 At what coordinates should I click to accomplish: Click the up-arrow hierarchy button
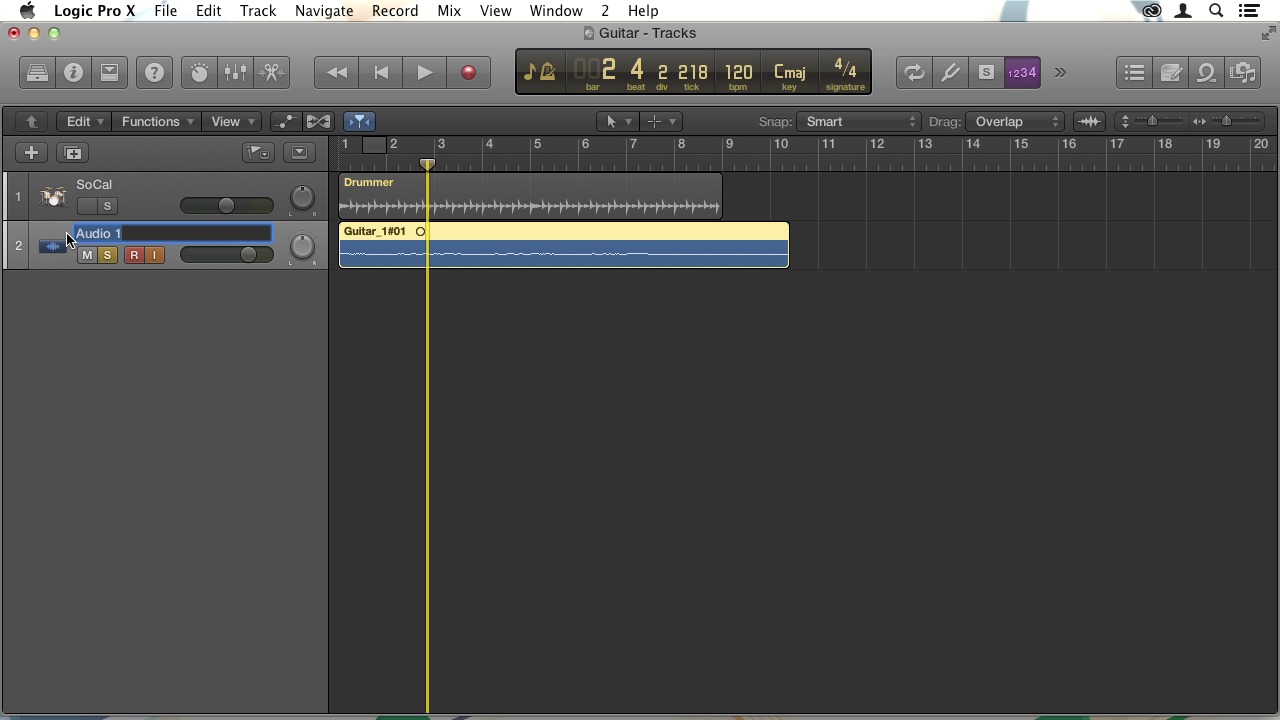pyautogui.click(x=31, y=122)
